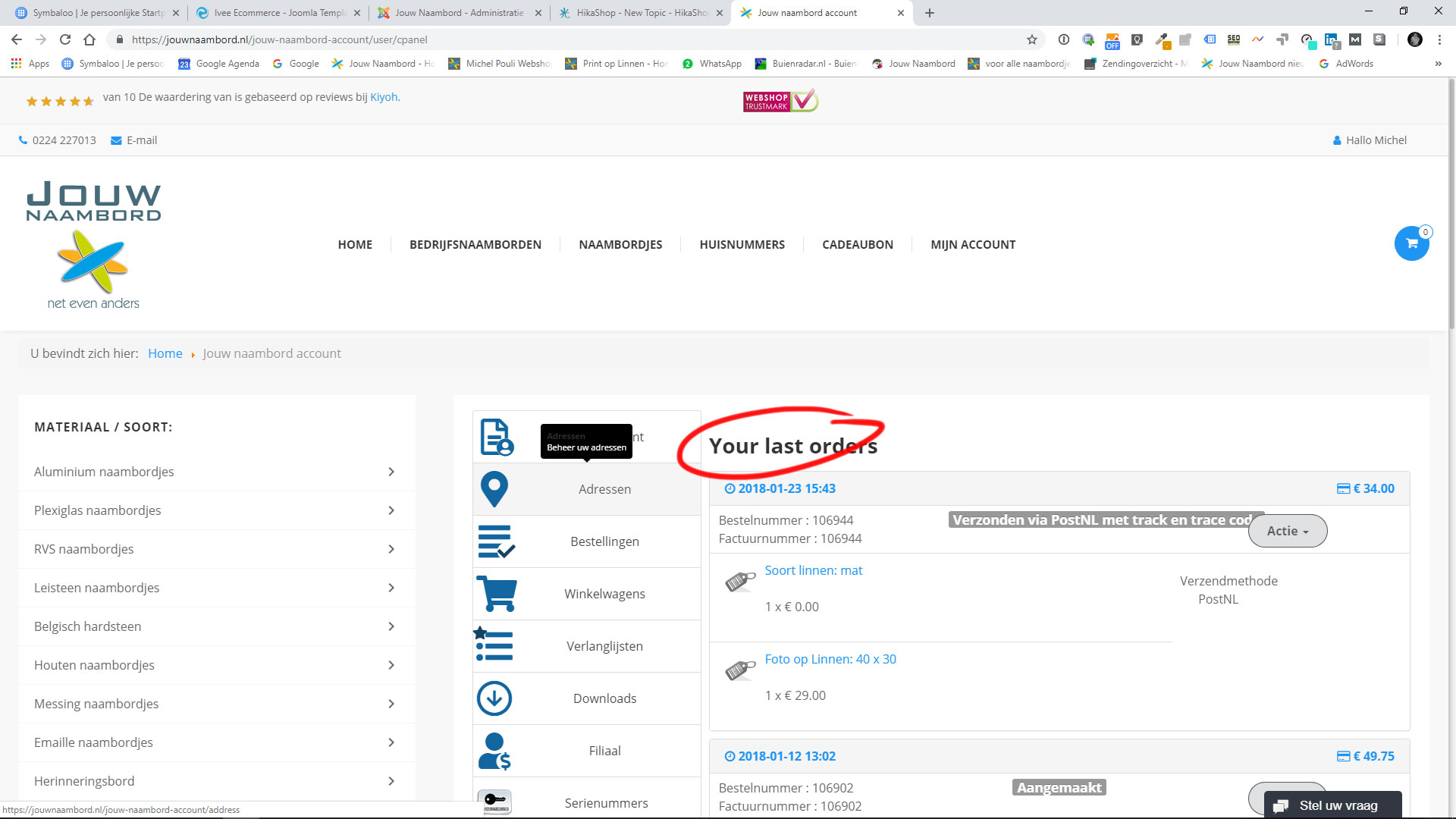Expand Aluminium naambordjes category
Screen dimensions: 1456x819
(391, 472)
